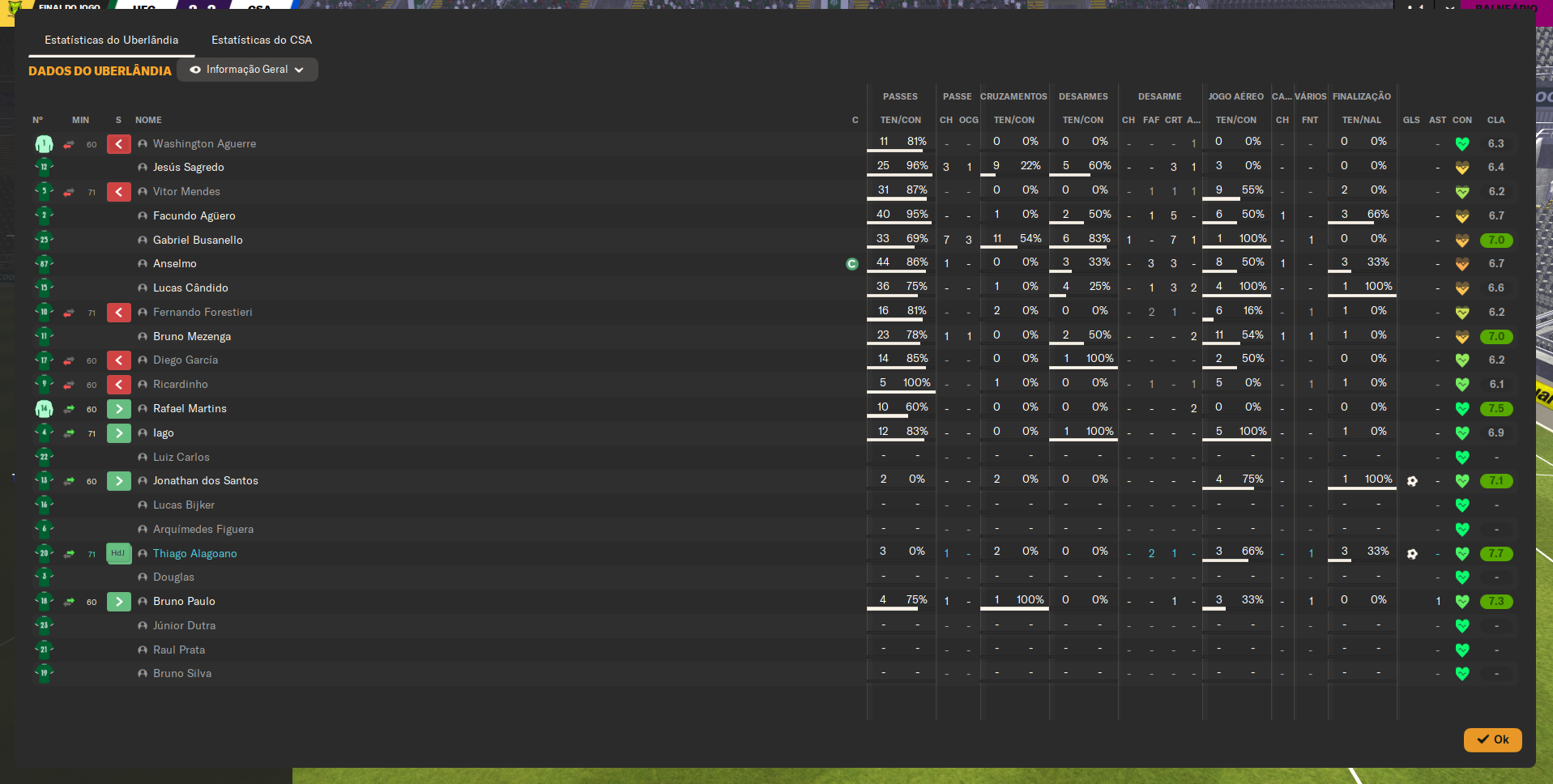Sort by the AST column header
The height and width of the screenshot is (784, 1553).
[x=1437, y=120]
